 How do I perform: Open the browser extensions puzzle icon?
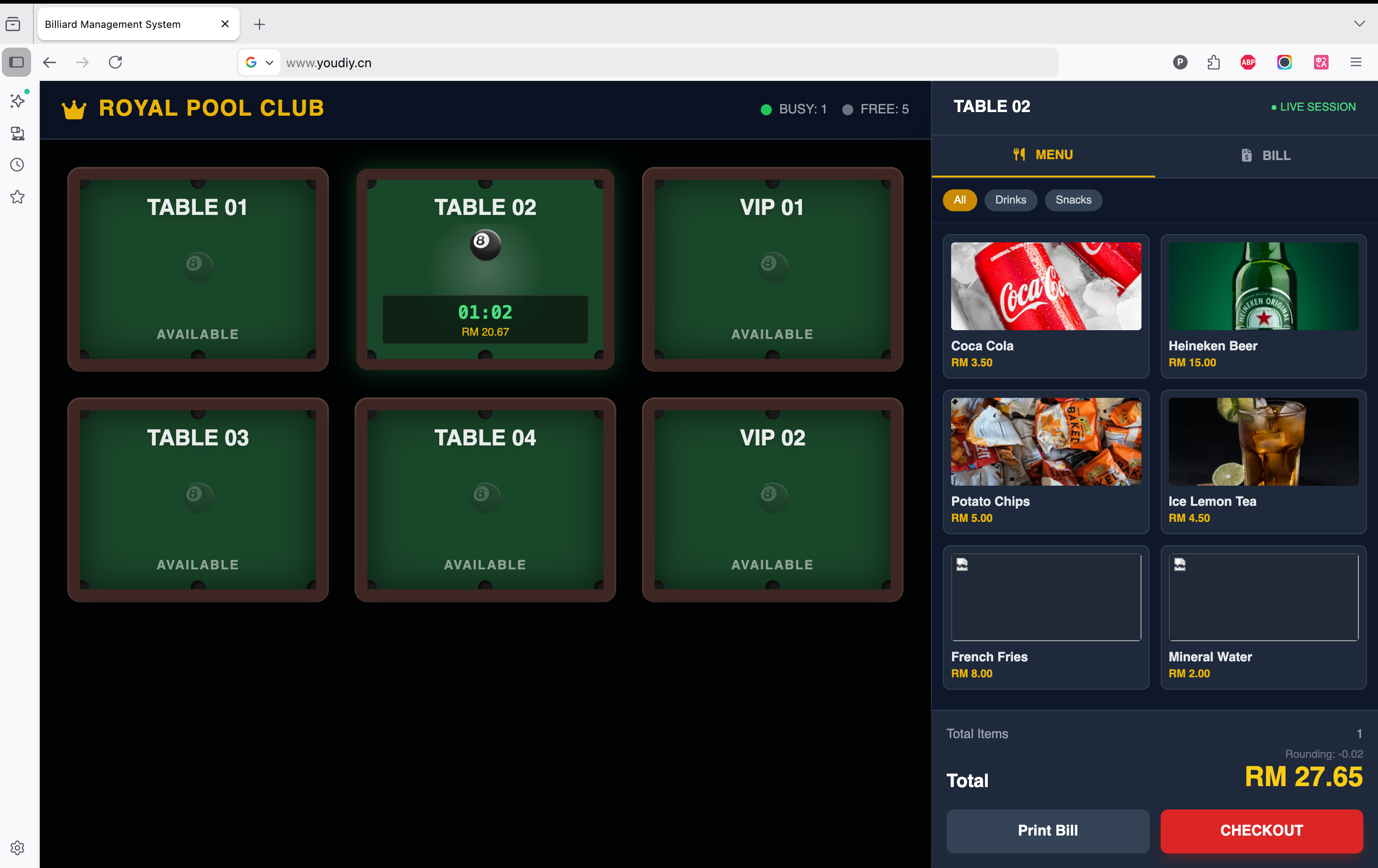(1213, 62)
